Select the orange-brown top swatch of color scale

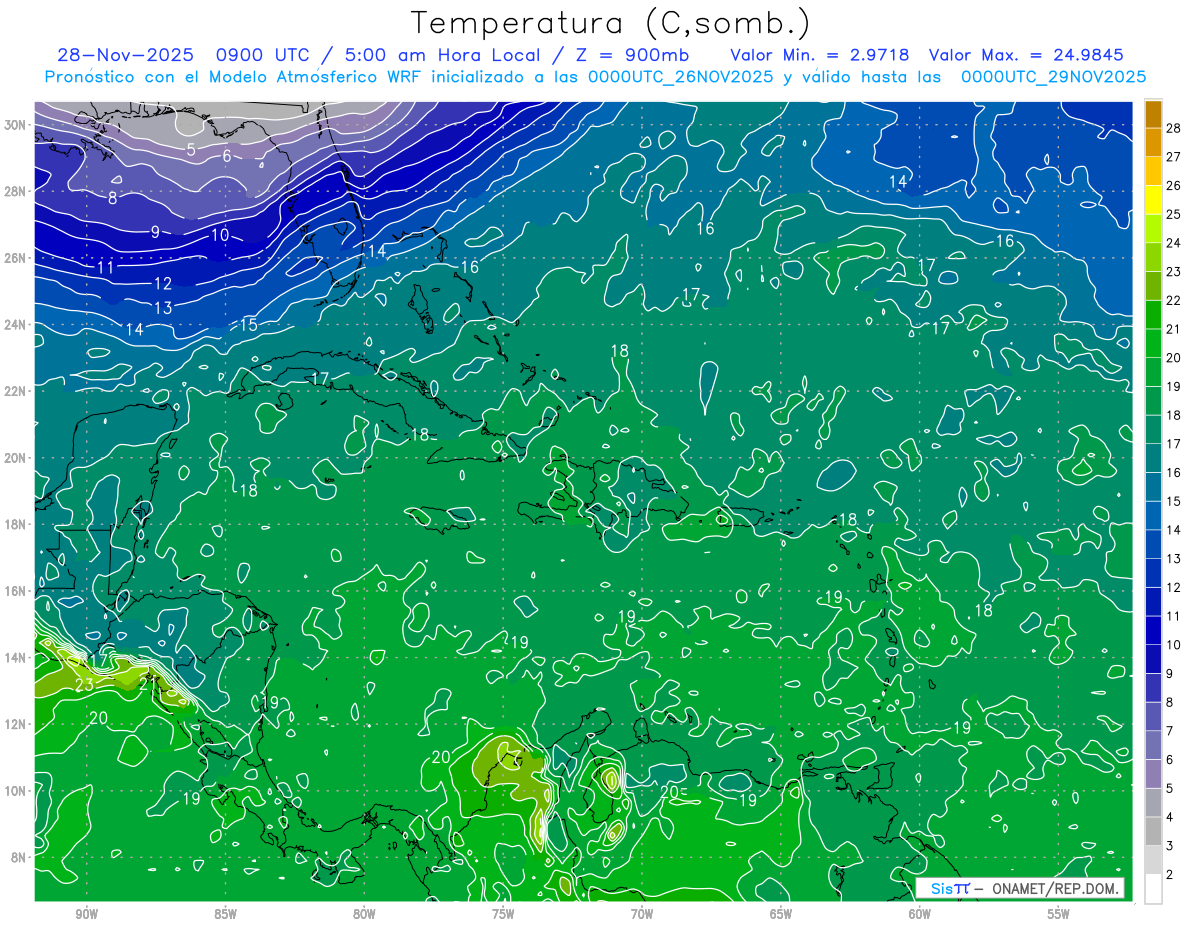click(x=1154, y=114)
